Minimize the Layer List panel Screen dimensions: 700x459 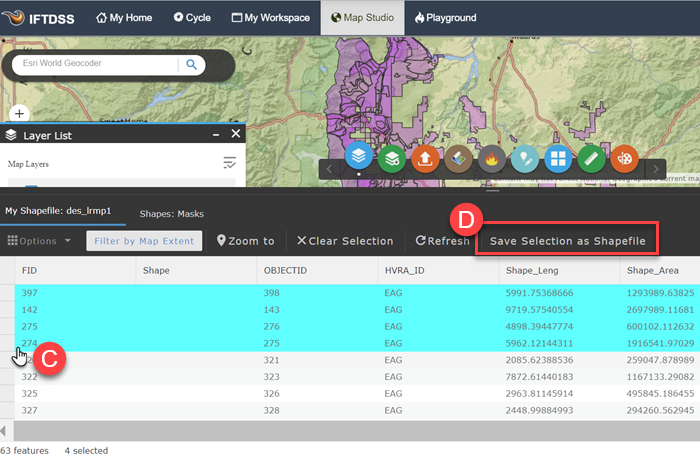pyautogui.click(x=216, y=135)
